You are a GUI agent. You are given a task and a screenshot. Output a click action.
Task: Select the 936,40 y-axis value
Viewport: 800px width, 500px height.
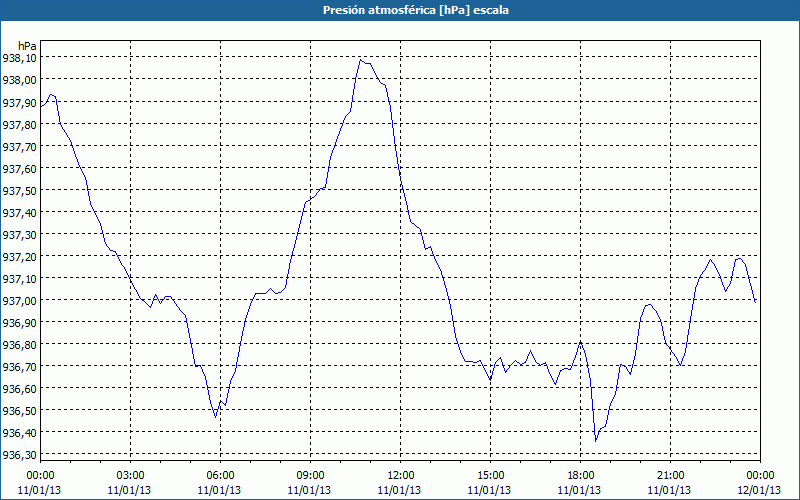click(19, 433)
